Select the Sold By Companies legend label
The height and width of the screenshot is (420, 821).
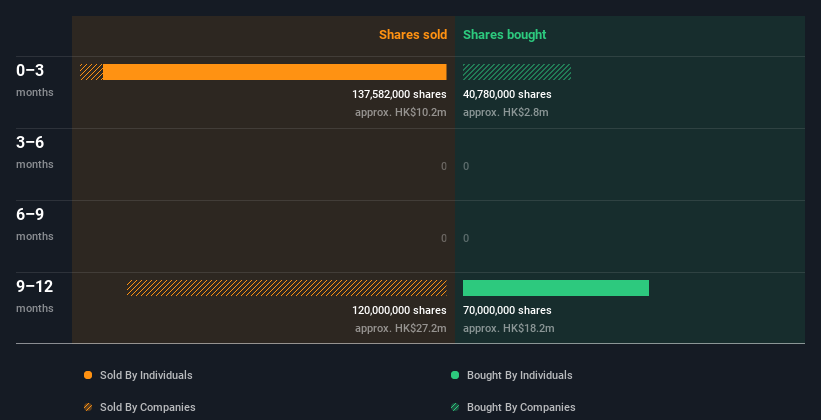(x=148, y=407)
